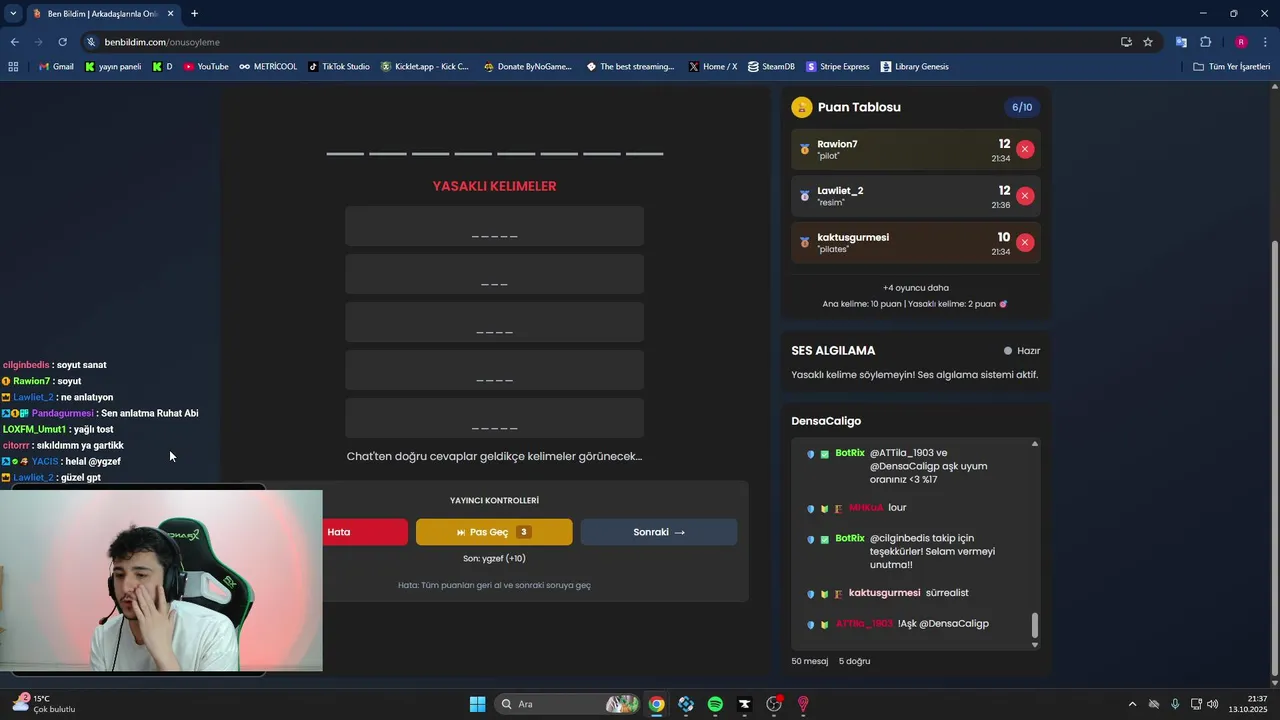Open the CapCut icon in taskbar

(744, 704)
